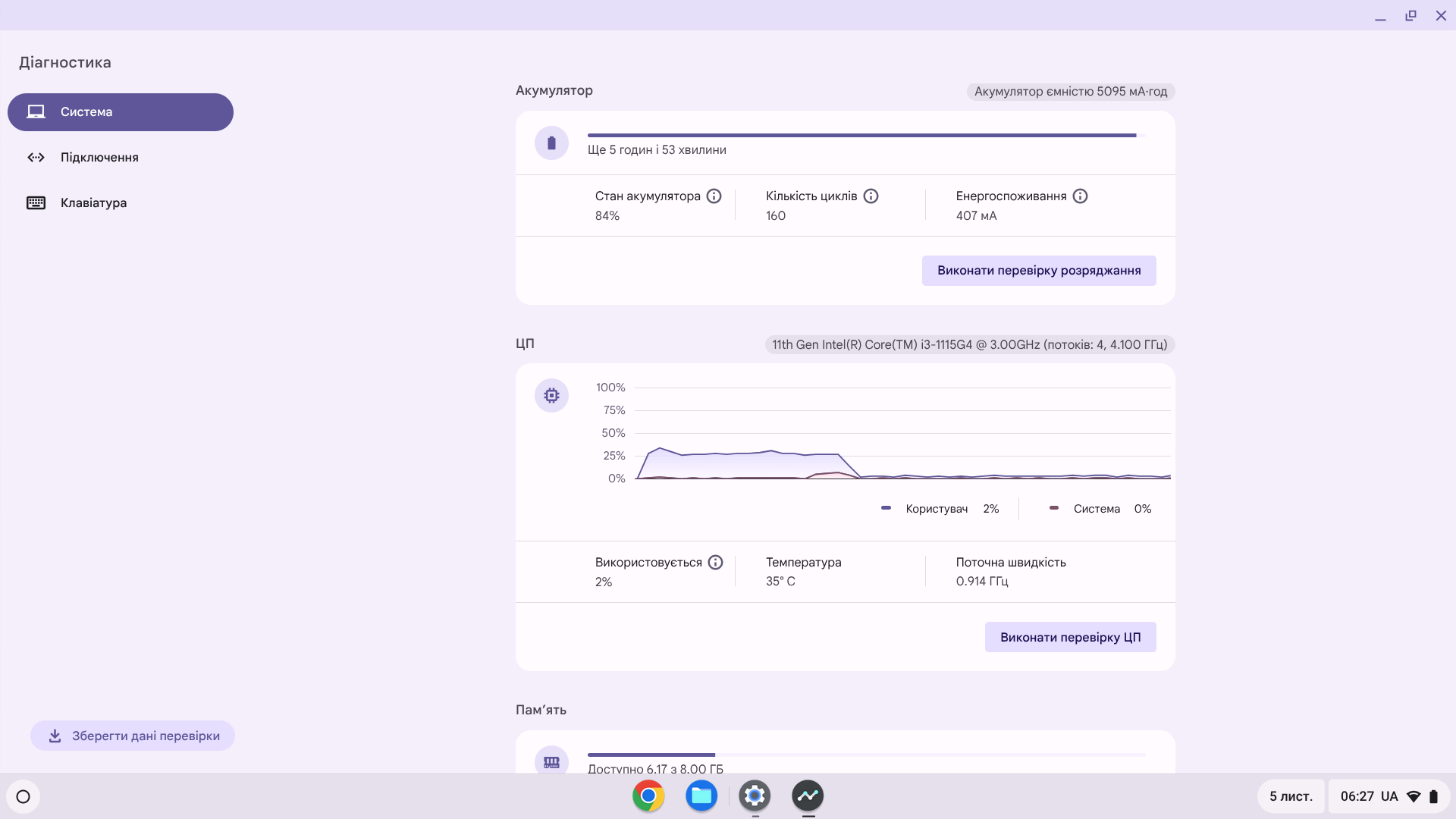Open Settings gear from the shelf

pyautogui.click(x=755, y=796)
